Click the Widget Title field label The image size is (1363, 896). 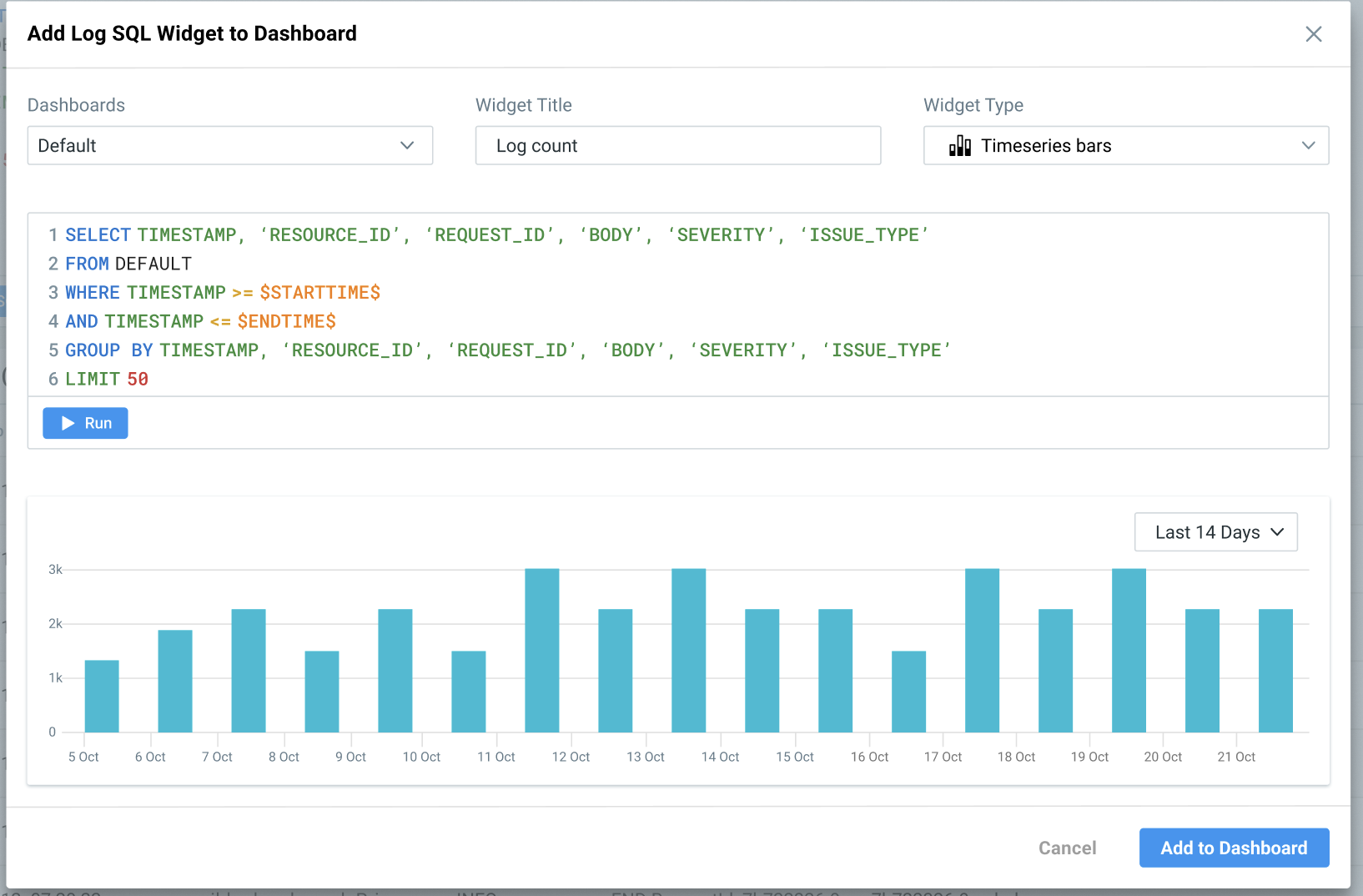tap(524, 105)
